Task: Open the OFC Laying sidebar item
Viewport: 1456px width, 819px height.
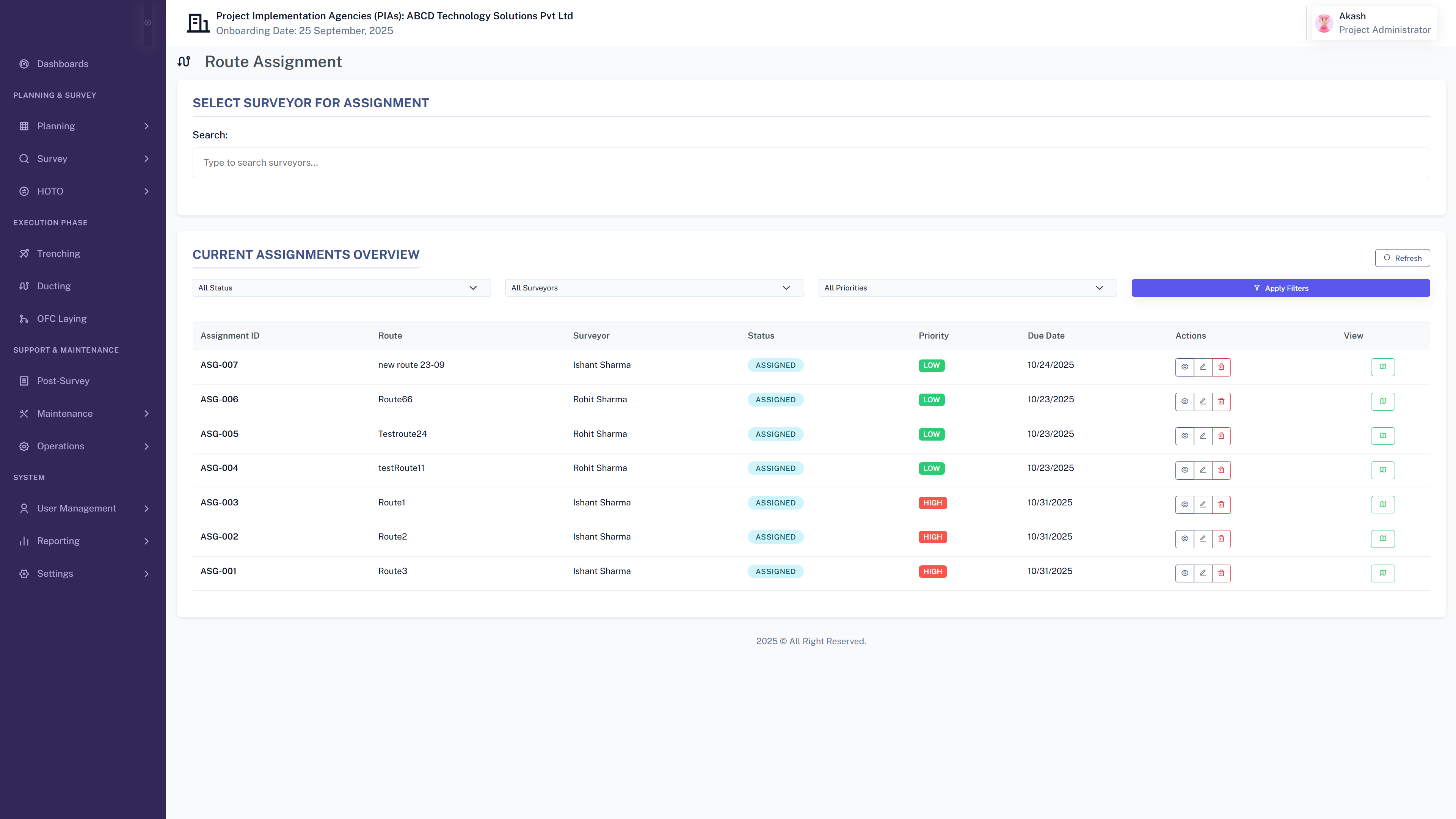Action: [61, 319]
